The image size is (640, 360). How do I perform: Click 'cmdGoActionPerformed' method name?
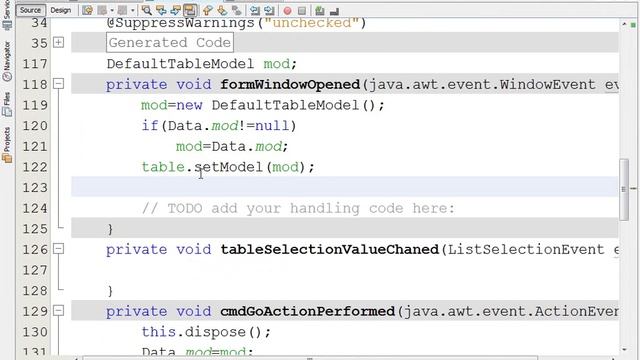click(x=308, y=311)
